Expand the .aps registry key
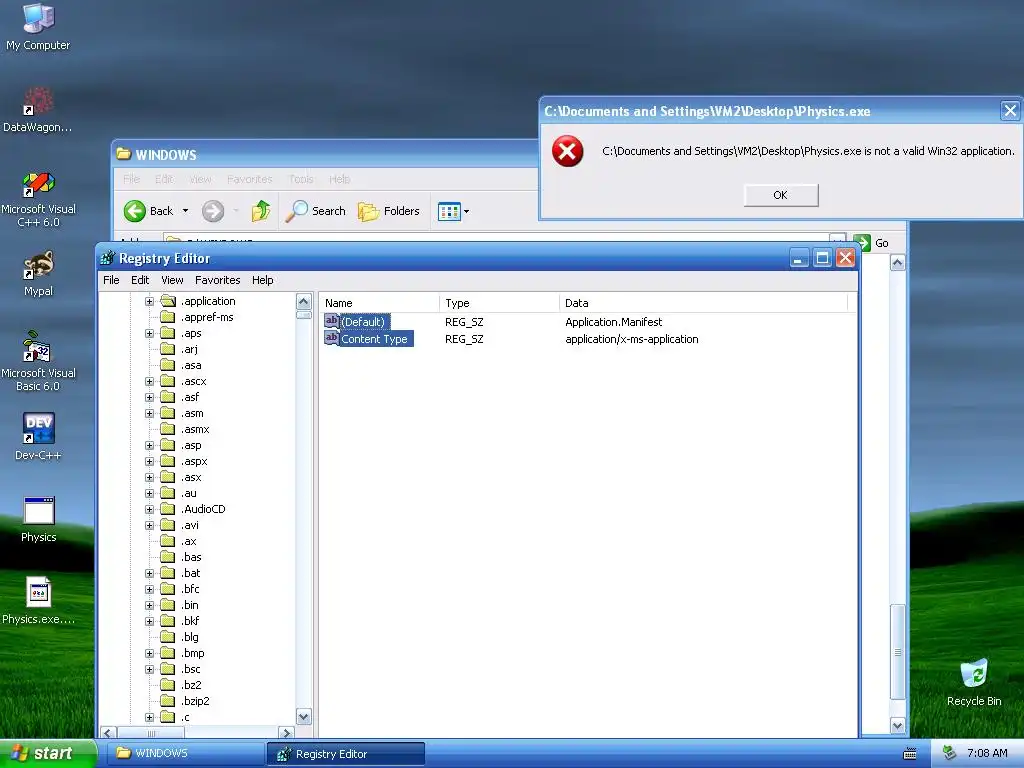This screenshot has height=768, width=1024. click(x=150, y=333)
